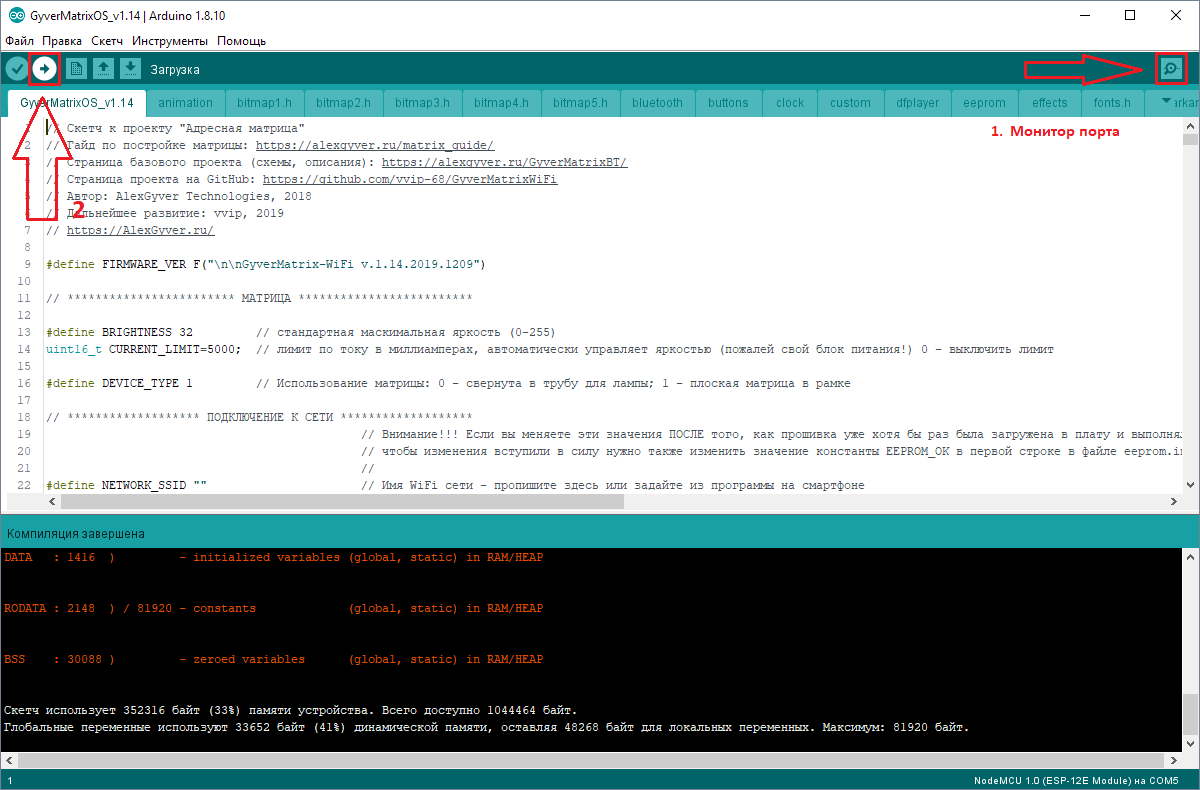Switch to the effects tab
Viewport: 1200px width, 790px height.
[x=1050, y=103]
